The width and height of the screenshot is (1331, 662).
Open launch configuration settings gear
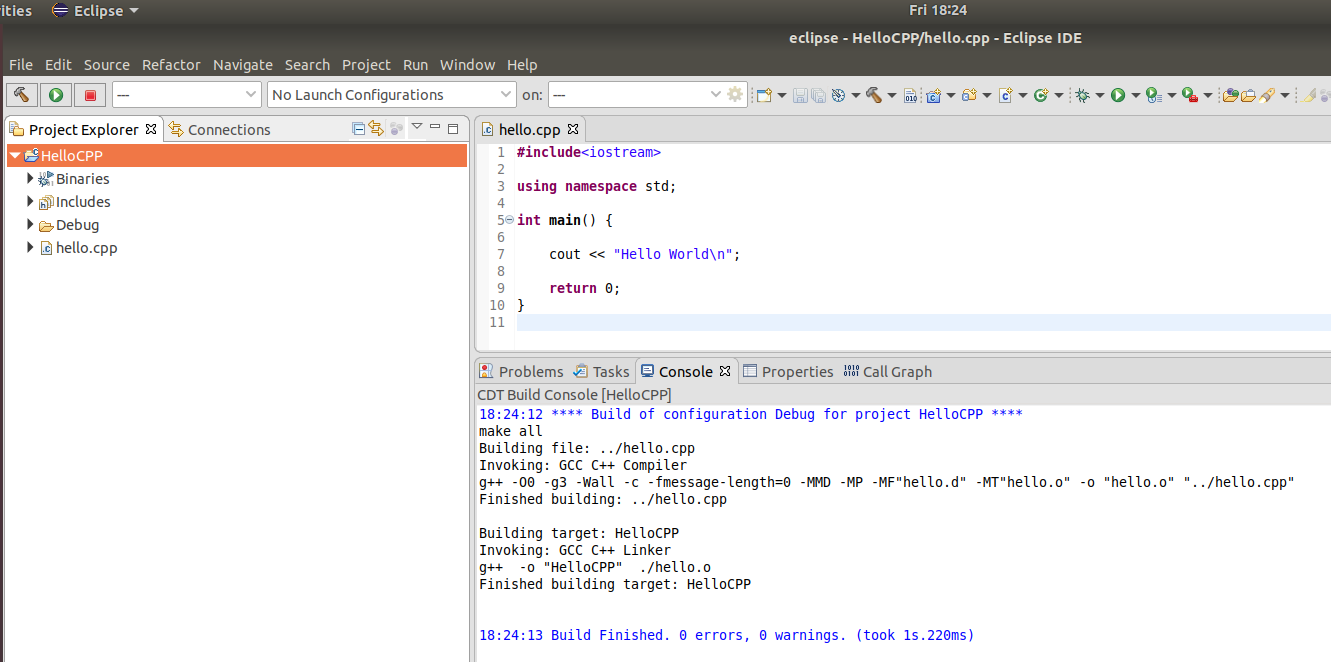point(735,95)
